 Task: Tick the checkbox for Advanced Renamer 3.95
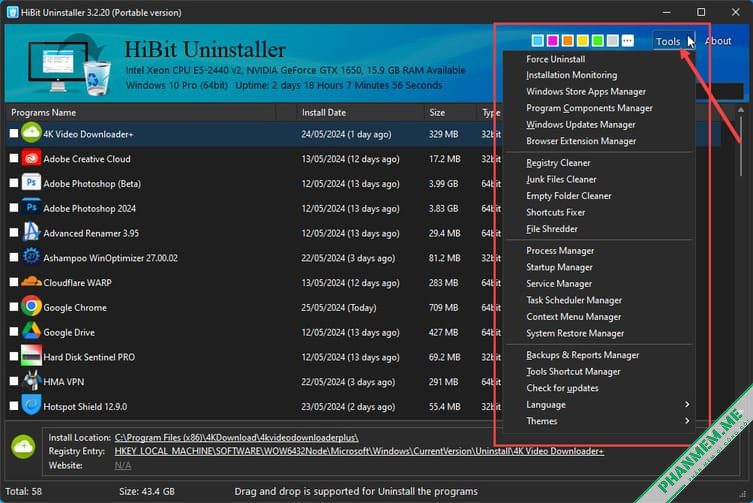click(x=14, y=233)
